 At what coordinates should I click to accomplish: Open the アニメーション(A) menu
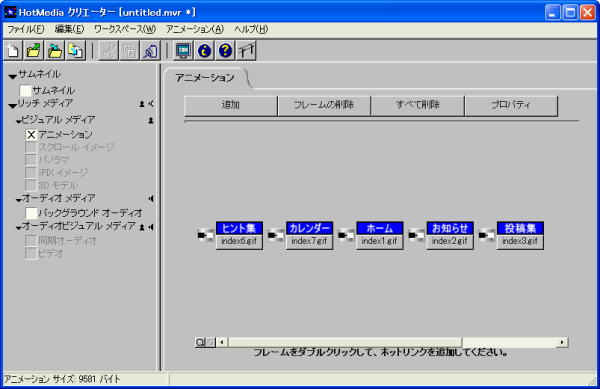195,29
